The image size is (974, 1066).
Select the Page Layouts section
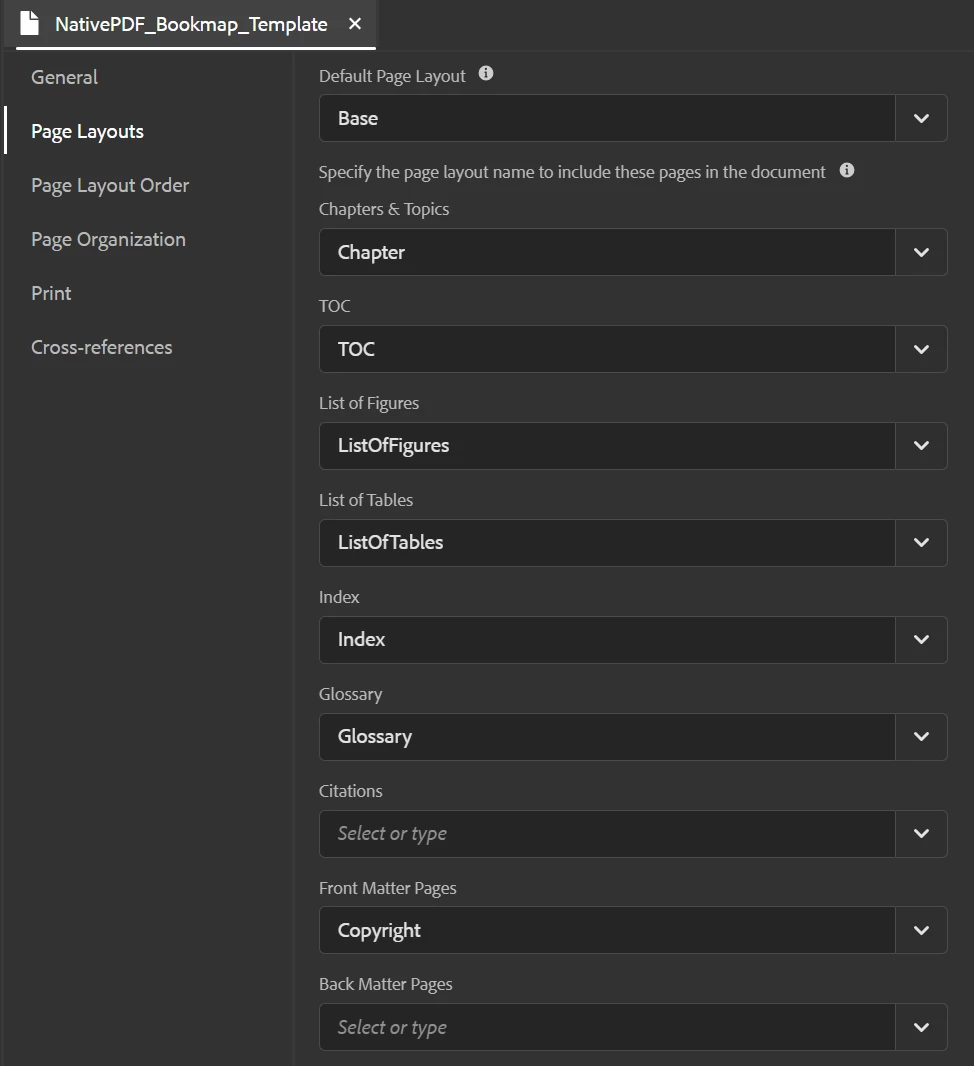click(x=87, y=131)
